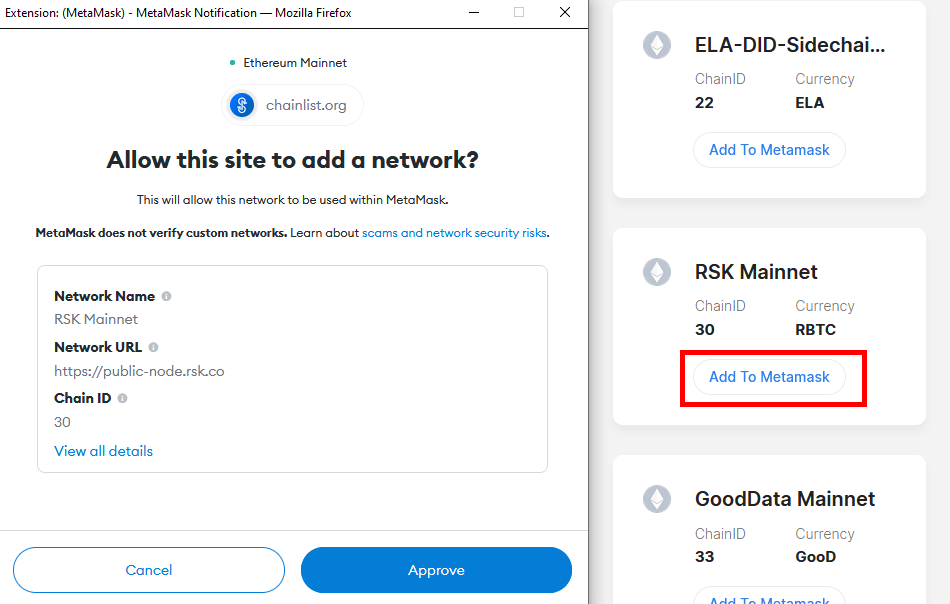Approve adding the RSK network
Image resolution: width=950 pixels, height=604 pixels.
[x=436, y=569]
